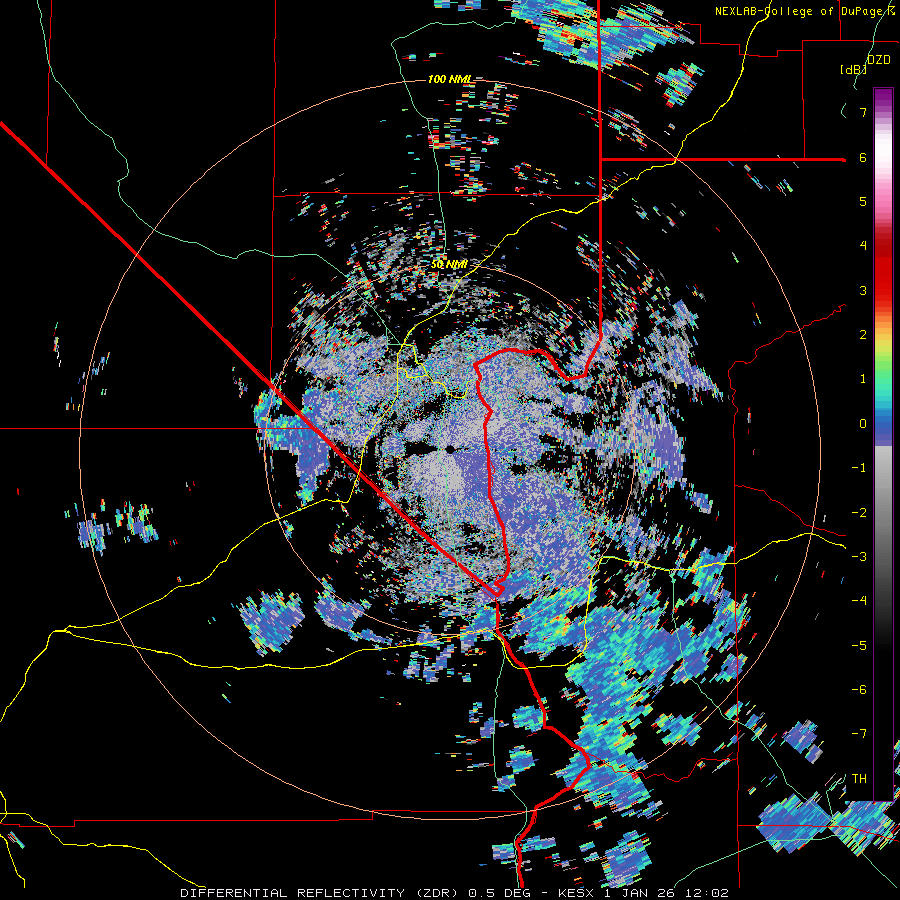Click the -2 value on the color scale
900x900 pixels.
(859, 512)
